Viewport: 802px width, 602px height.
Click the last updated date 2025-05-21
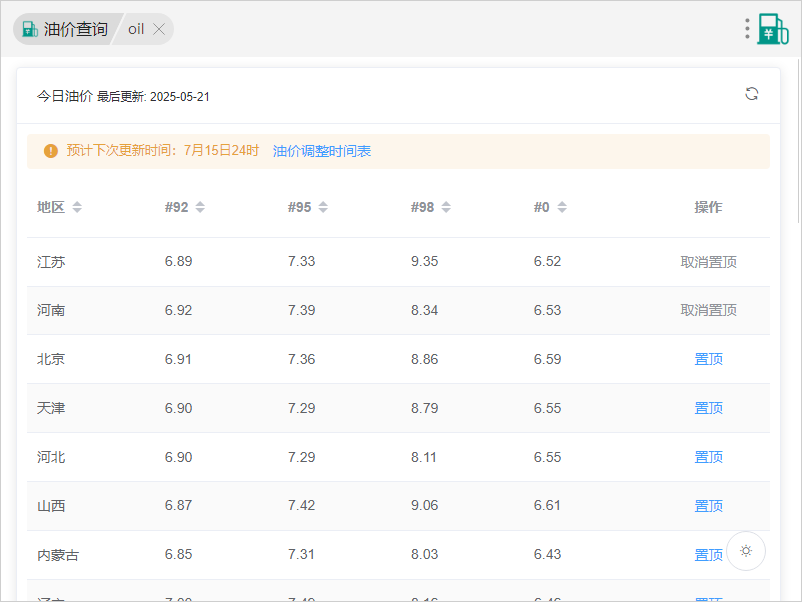coord(180,97)
